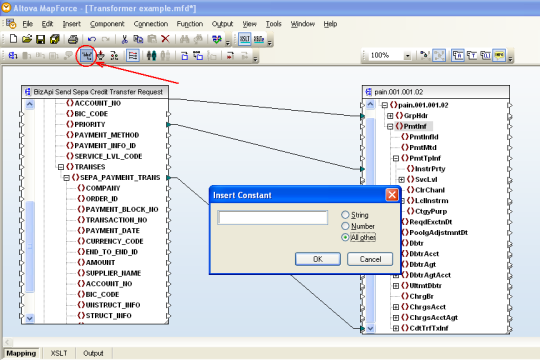Click the Insert XML Schema/File icon
This screenshot has height=360, width=540.
[x=13, y=55]
